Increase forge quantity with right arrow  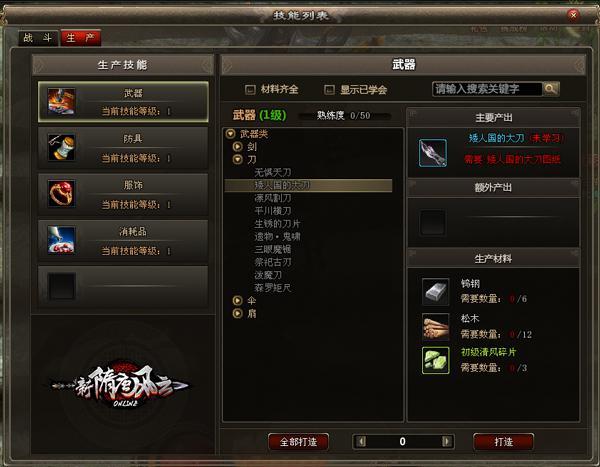click(446, 442)
